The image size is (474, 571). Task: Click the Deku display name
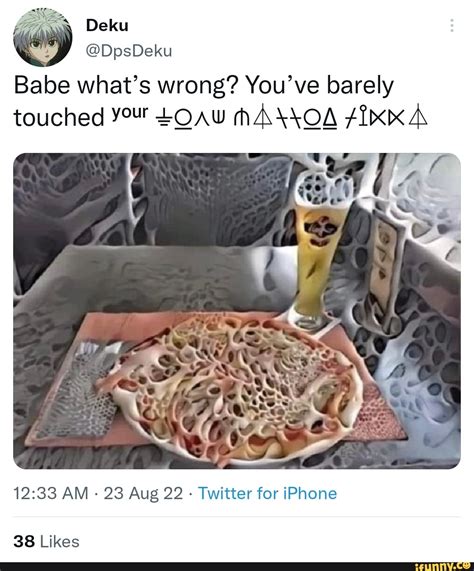tap(107, 25)
